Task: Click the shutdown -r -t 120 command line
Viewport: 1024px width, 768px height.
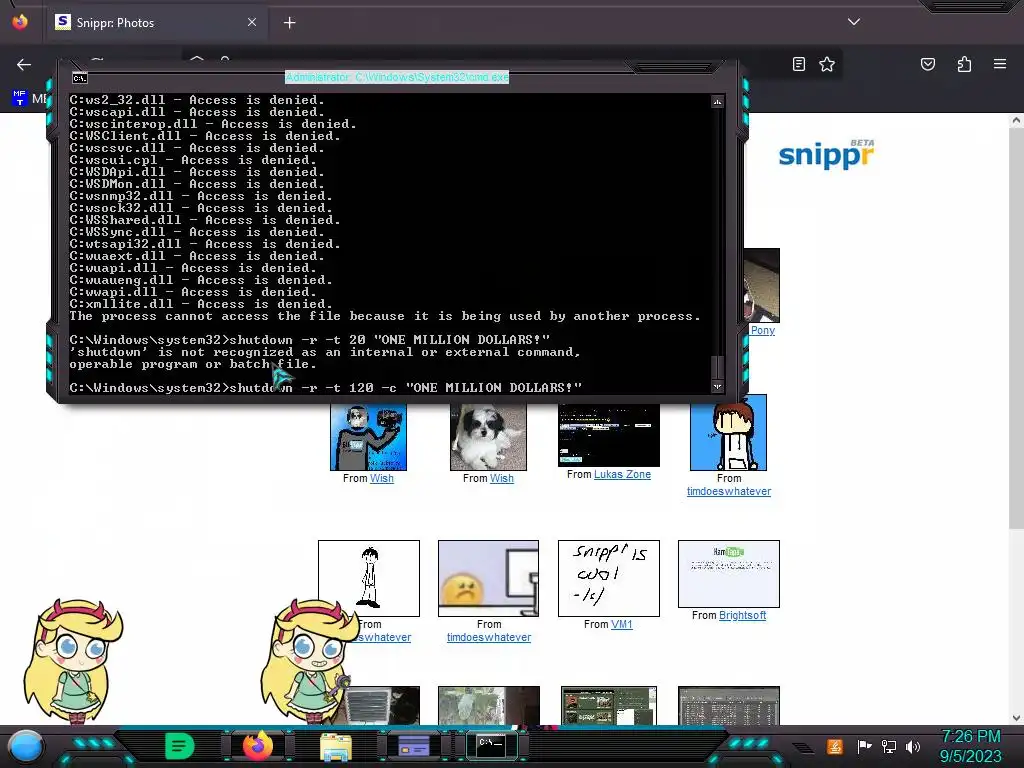Action: pyautogui.click(x=326, y=388)
